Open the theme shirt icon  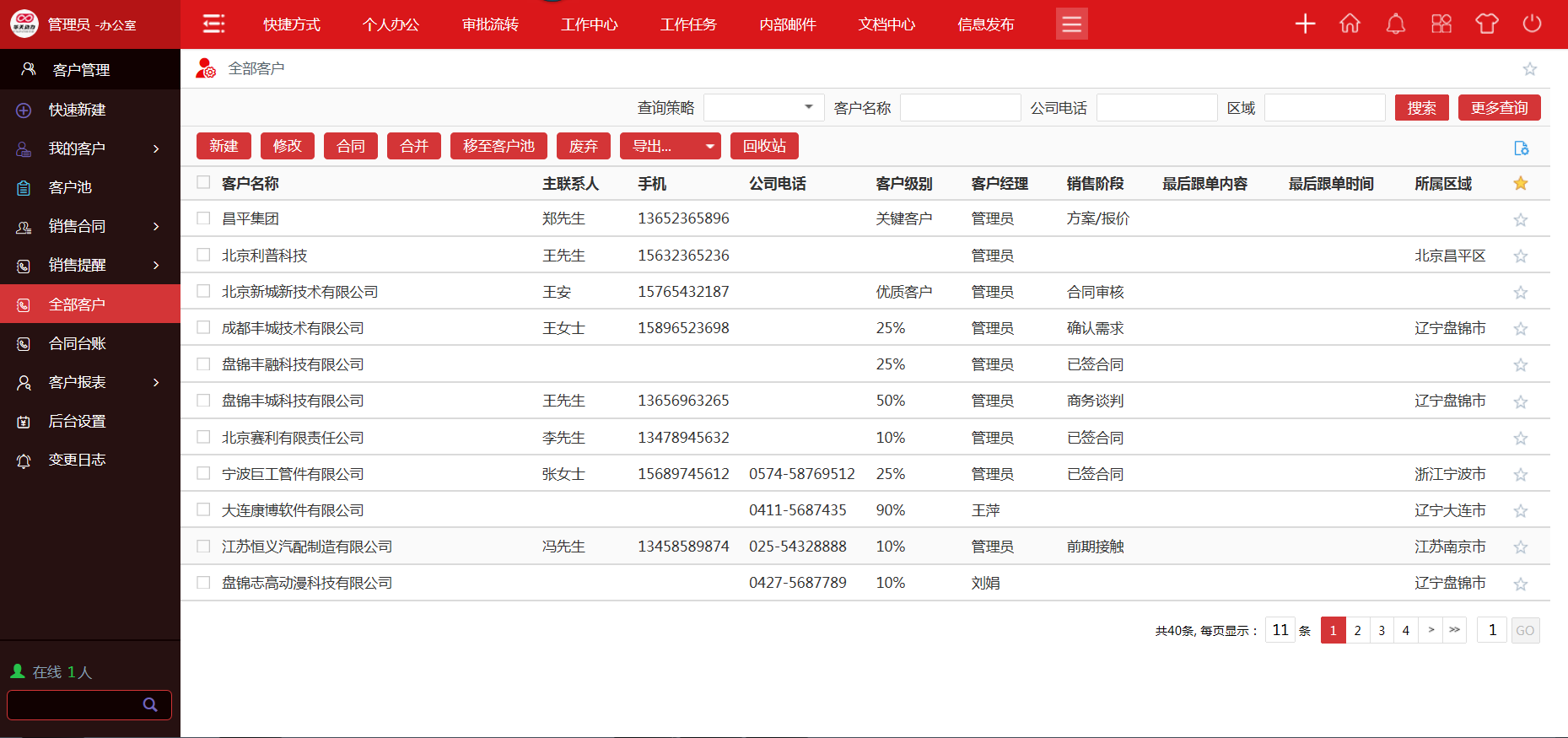(x=1486, y=24)
